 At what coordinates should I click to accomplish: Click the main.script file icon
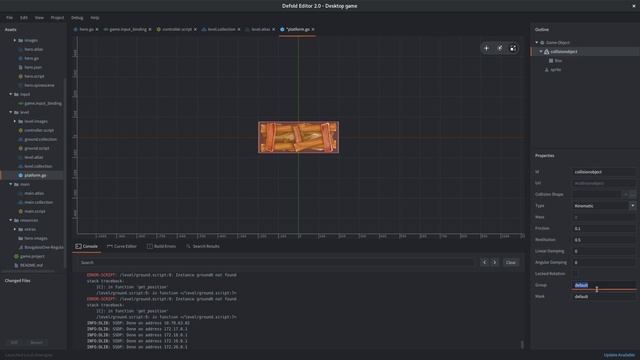point(20,211)
